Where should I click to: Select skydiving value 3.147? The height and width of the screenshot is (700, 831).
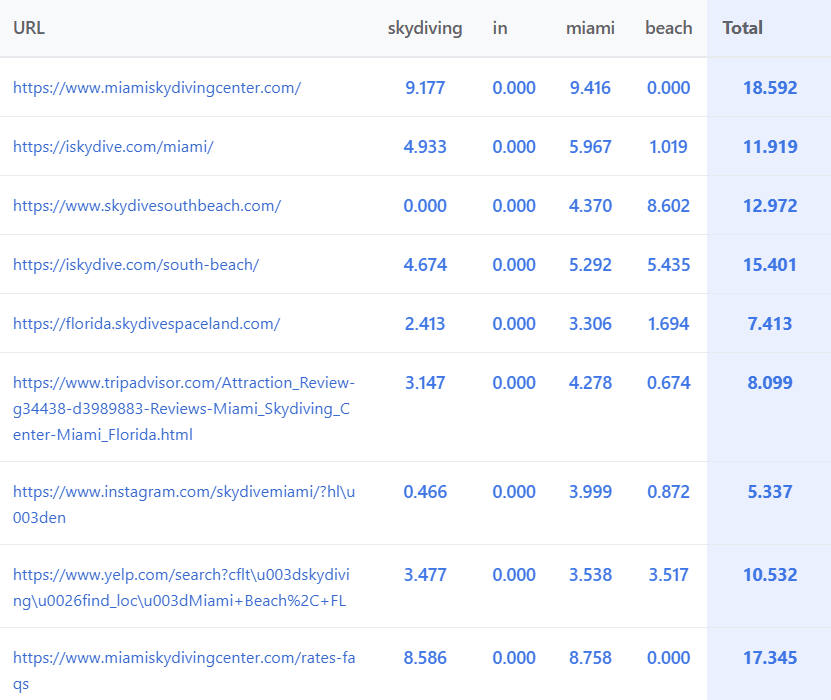coord(425,383)
